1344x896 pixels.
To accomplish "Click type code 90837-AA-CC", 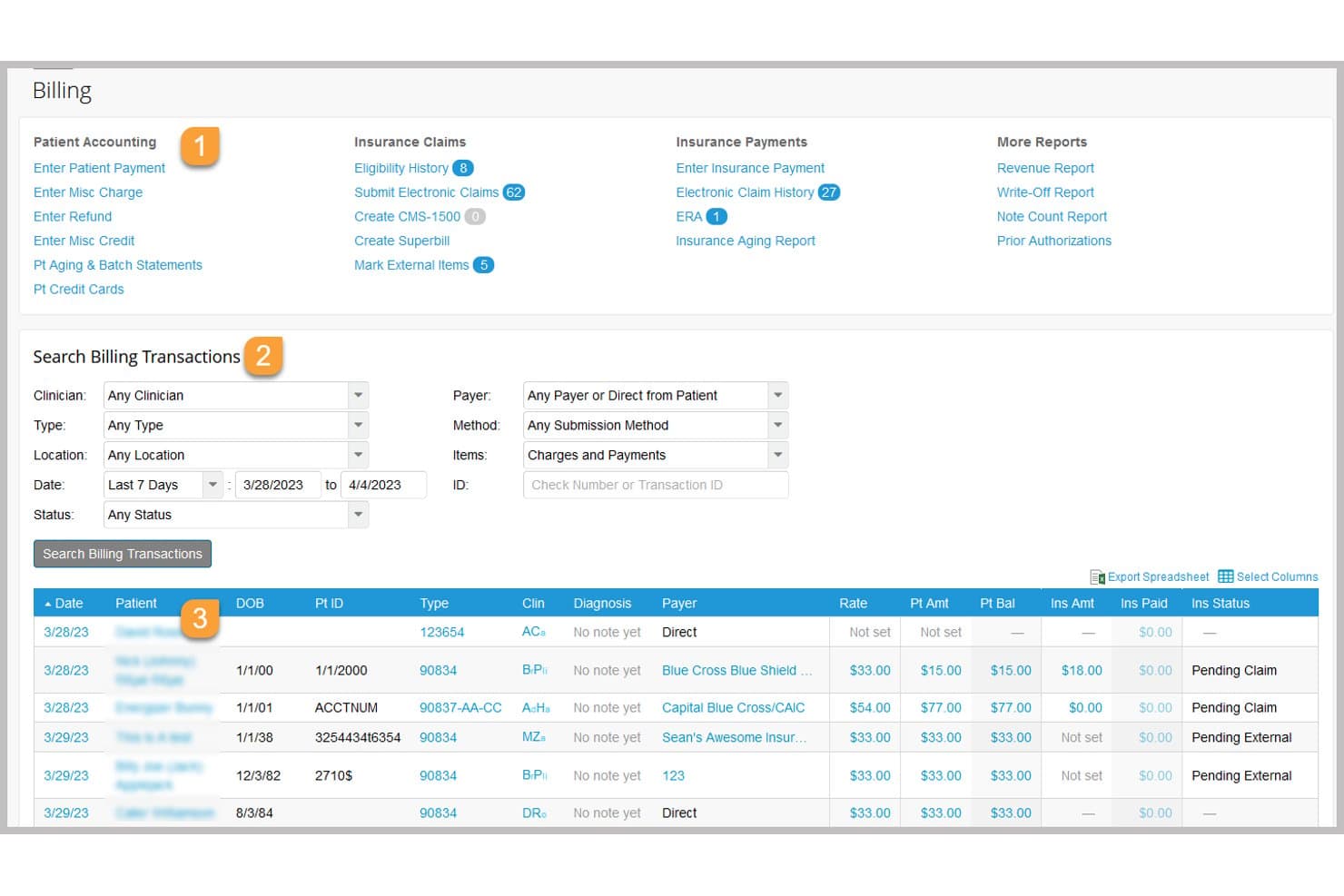I will [x=460, y=708].
